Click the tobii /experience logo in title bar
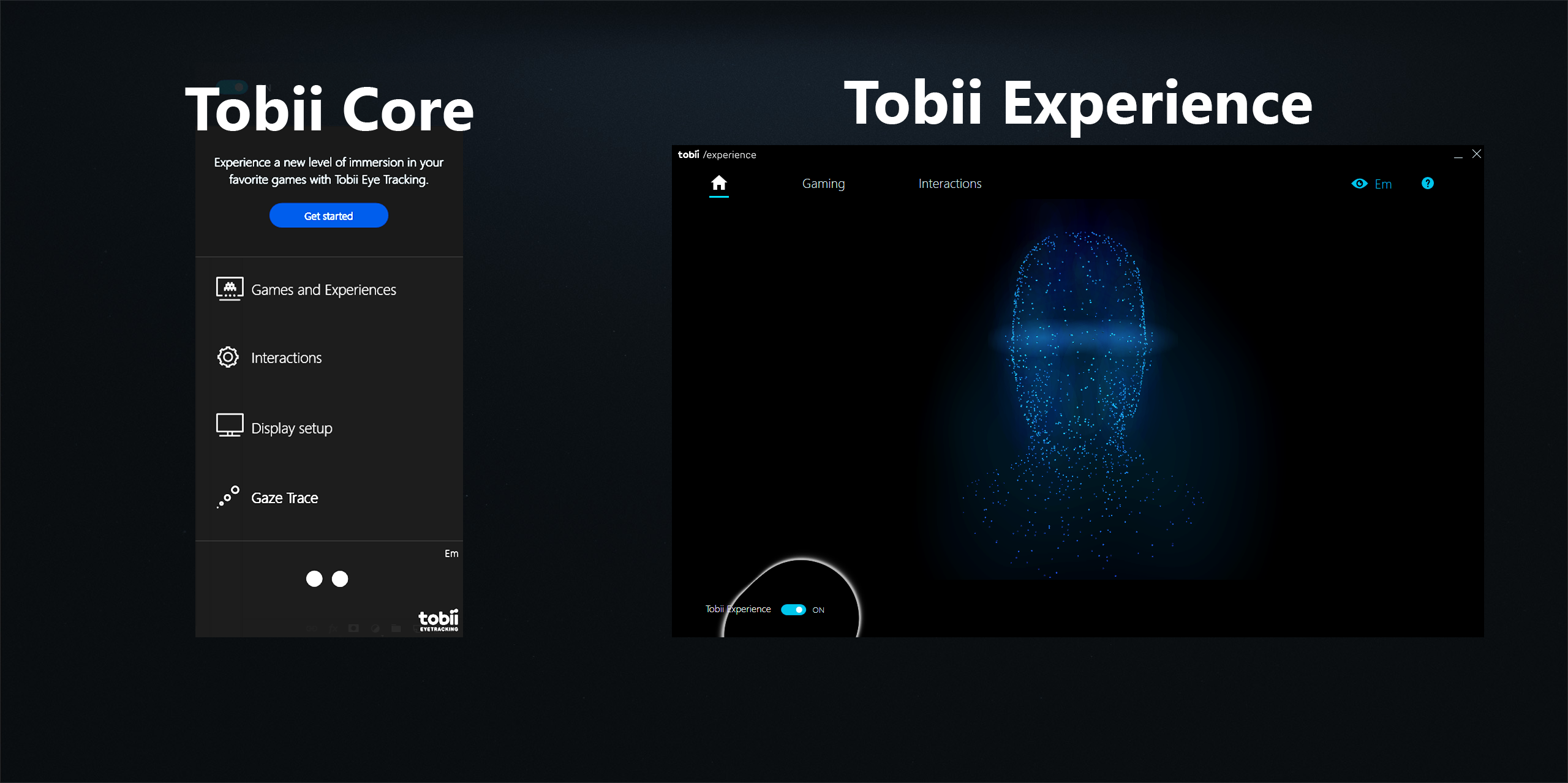1568x783 pixels. [x=715, y=154]
